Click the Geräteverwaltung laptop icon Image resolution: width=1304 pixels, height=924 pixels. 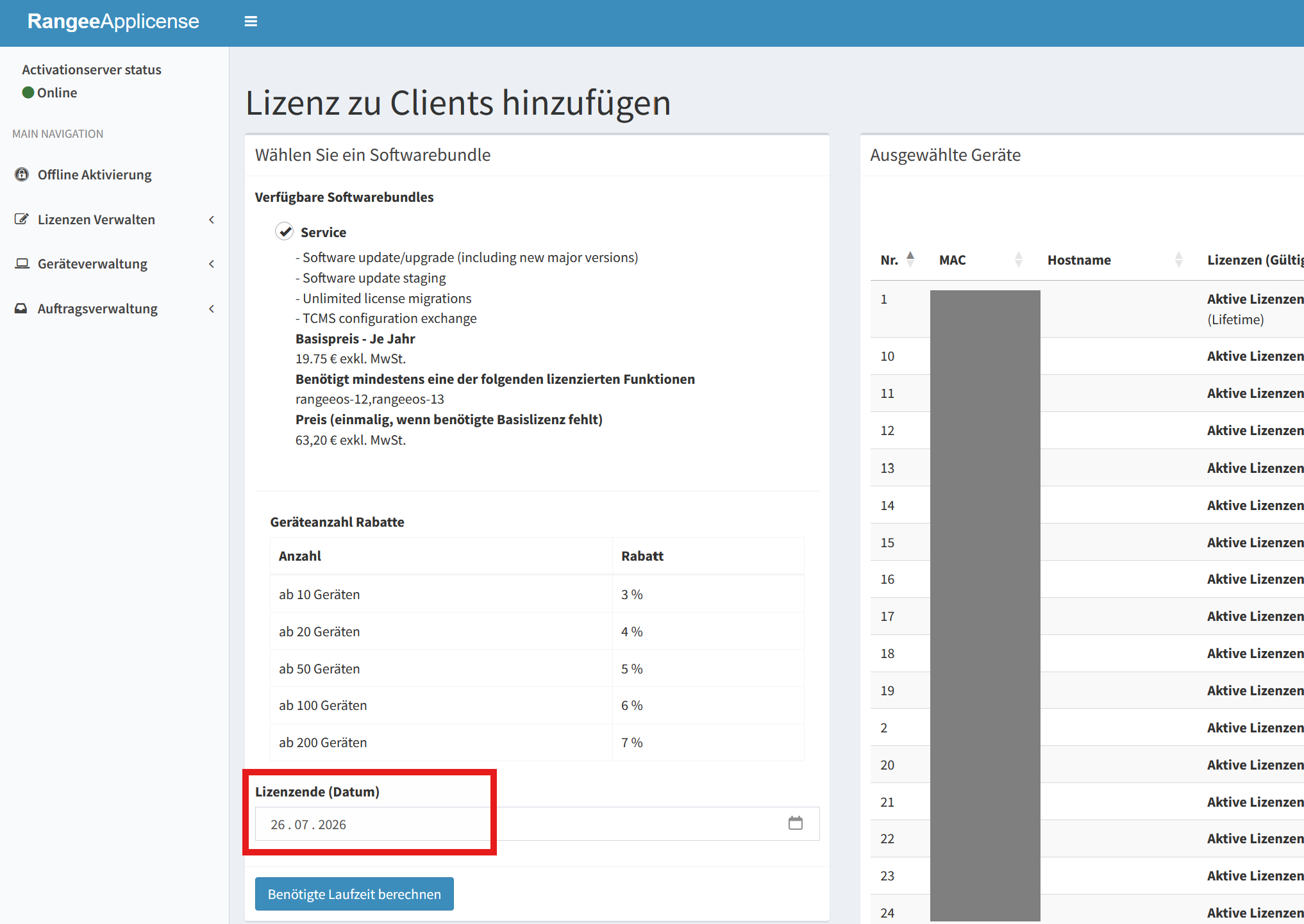coord(22,263)
